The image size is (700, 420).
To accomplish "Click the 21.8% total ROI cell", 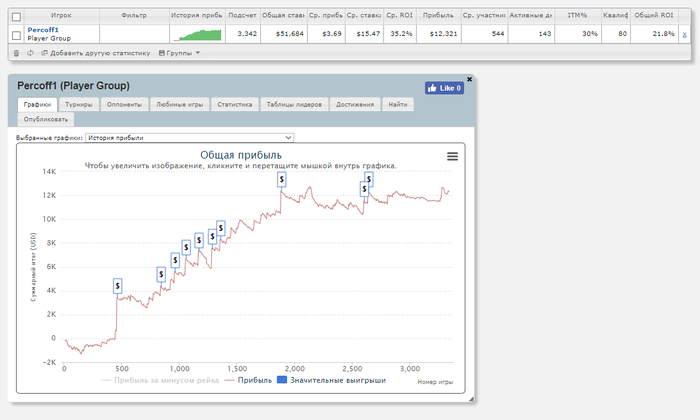I will click(654, 34).
